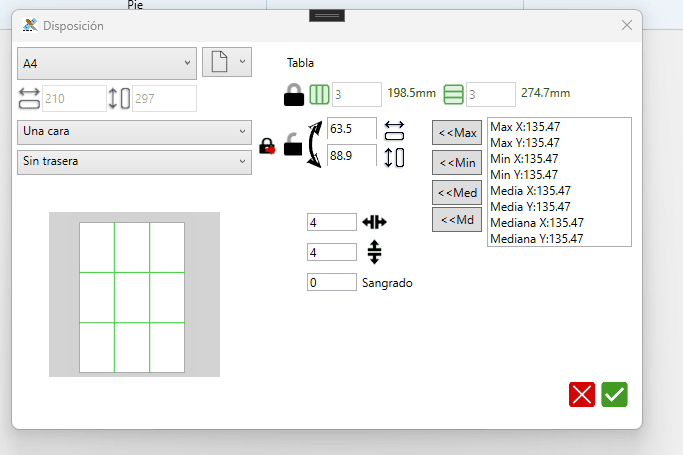This screenshot has height=455, width=683.
Task: Click the <<Max button
Action: point(457,132)
